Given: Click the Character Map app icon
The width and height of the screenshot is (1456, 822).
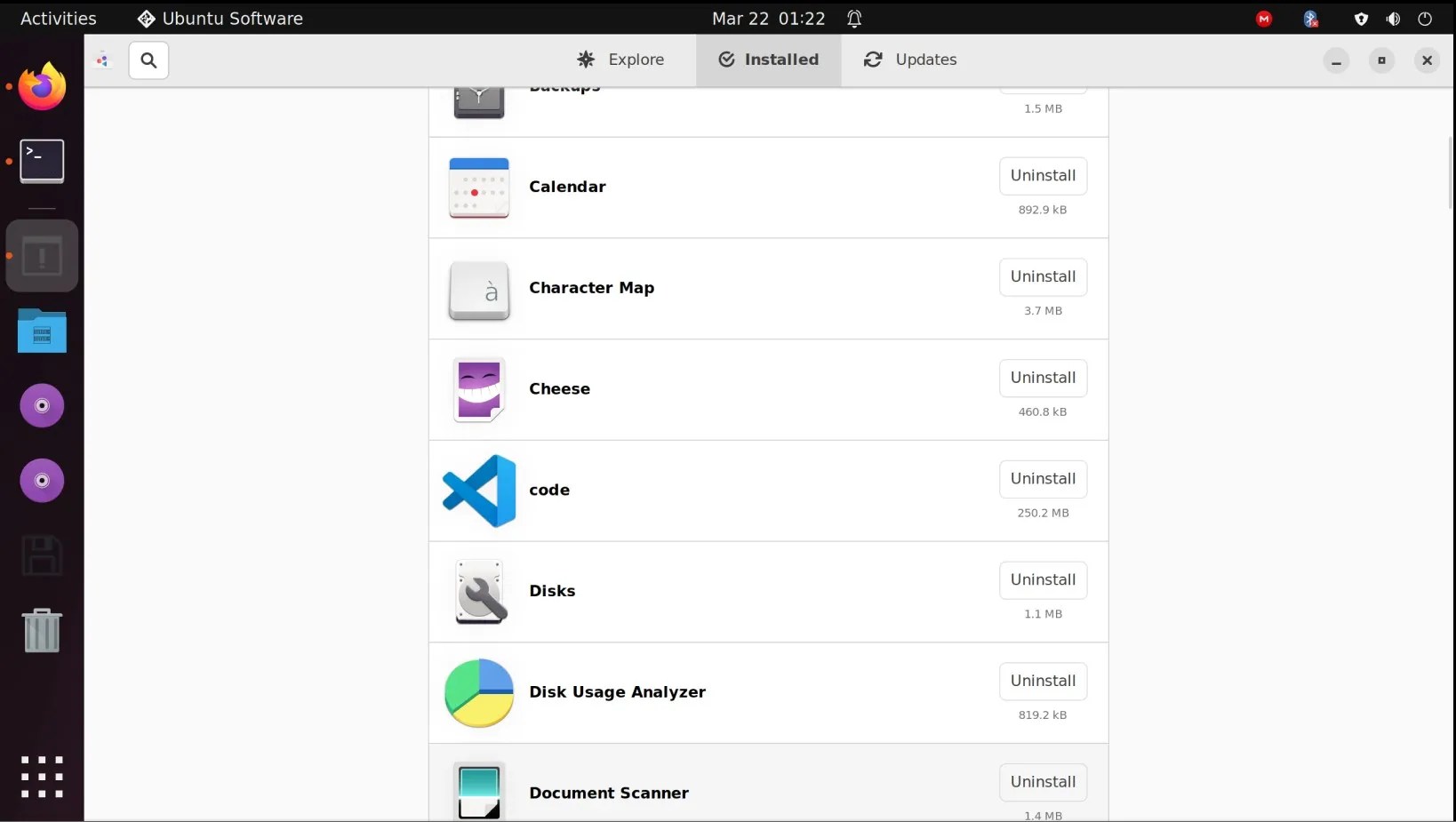Looking at the screenshot, I should (x=479, y=290).
